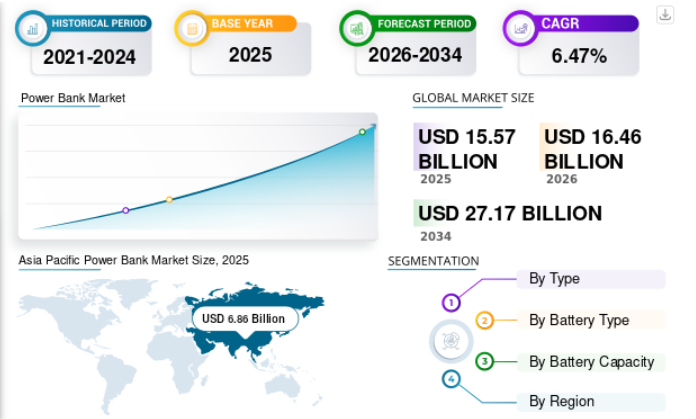The width and height of the screenshot is (696, 419).
Task: Click the CAGR purple growth icon
Action: [x=521, y=29]
